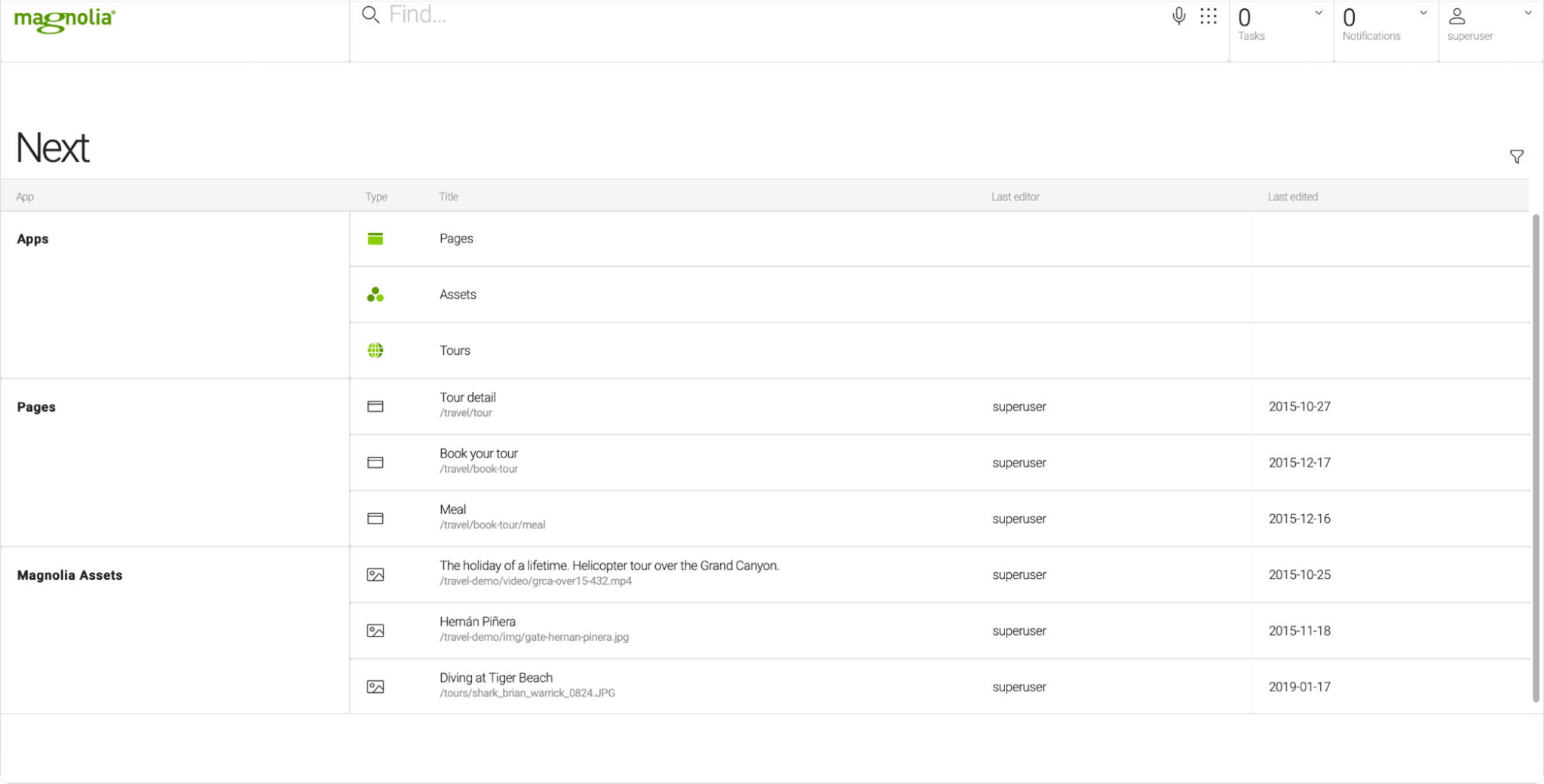Click the green Pages app icon

point(375,239)
